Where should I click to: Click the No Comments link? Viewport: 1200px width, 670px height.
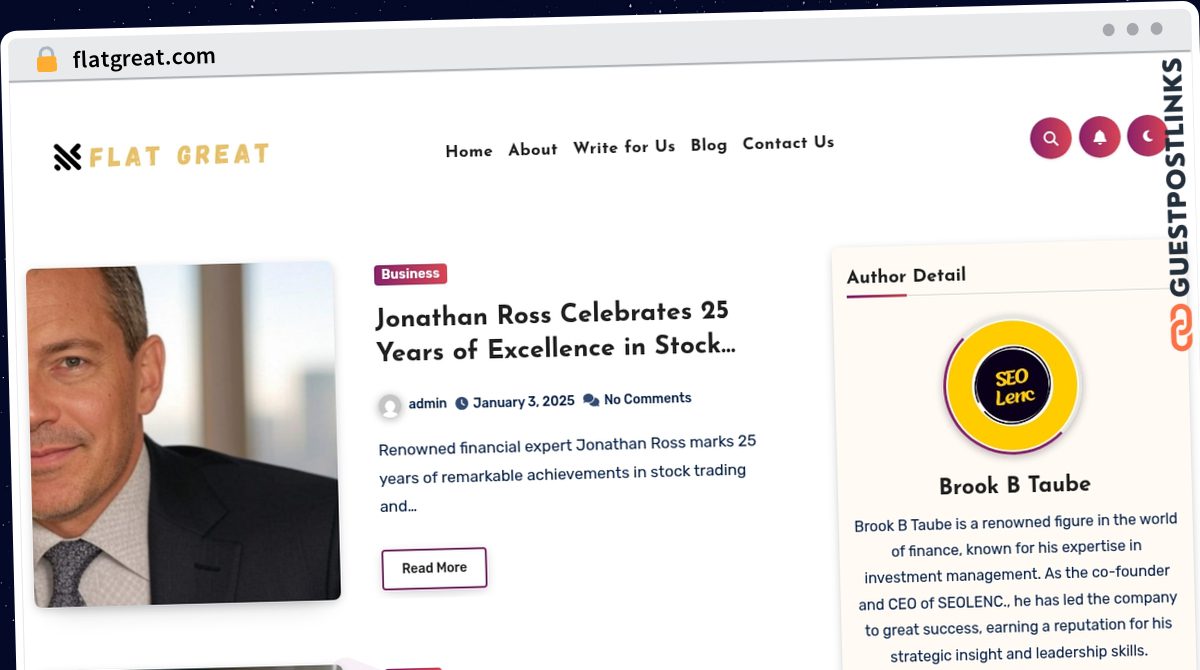pos(648,399)
